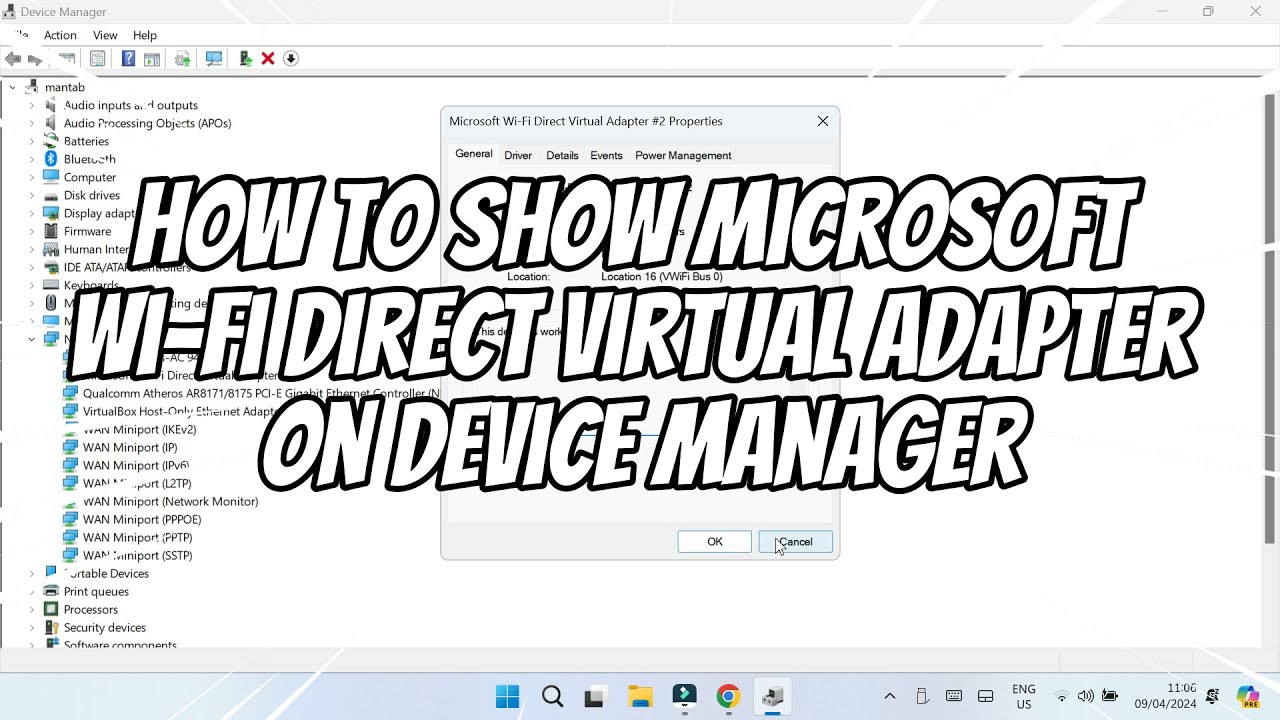Select WAN Miniport (Network Monitor)
Viewport: 1280px width, 720px height.
[170, 501]
